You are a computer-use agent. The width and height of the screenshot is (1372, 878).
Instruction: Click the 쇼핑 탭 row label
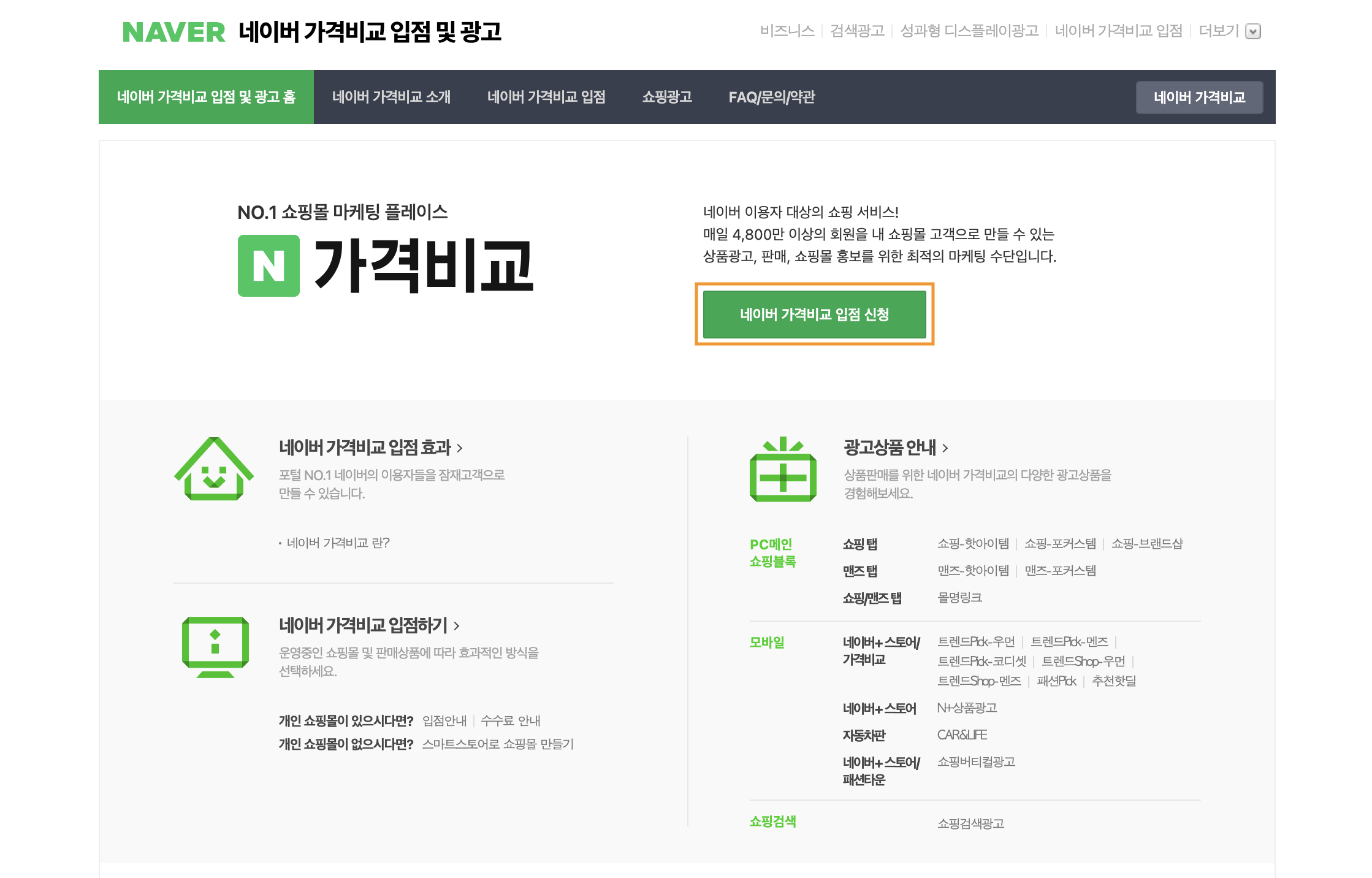click(859, 544)
